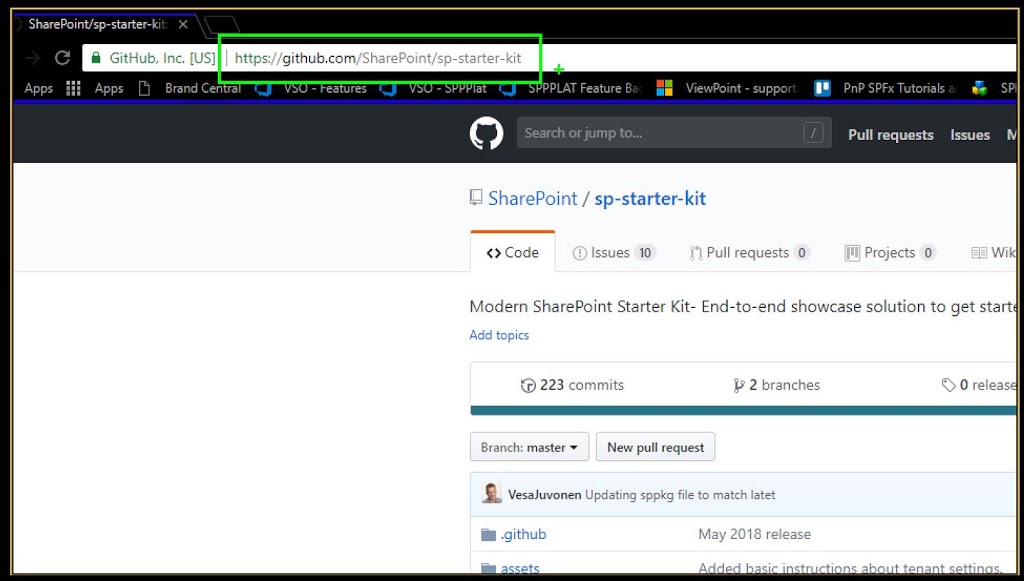Screen dimensions: 1024x581
Task: Click the .github folder icon
Action: (x=488, y=535)
